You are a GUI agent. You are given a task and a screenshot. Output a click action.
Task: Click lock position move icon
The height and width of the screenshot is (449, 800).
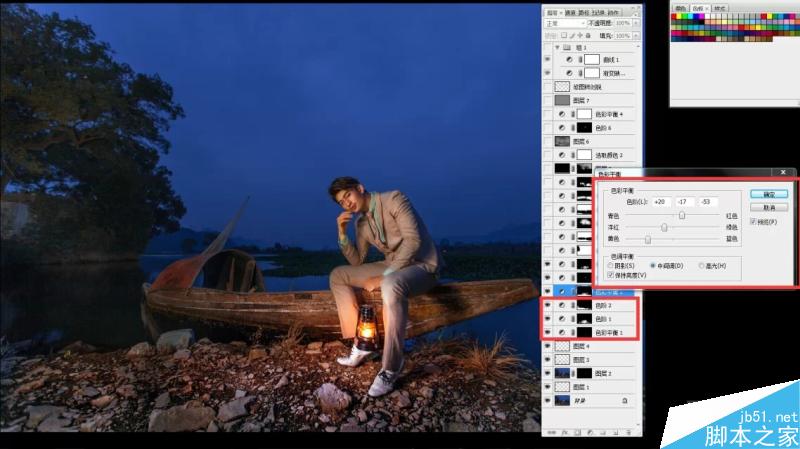(580, 36)
